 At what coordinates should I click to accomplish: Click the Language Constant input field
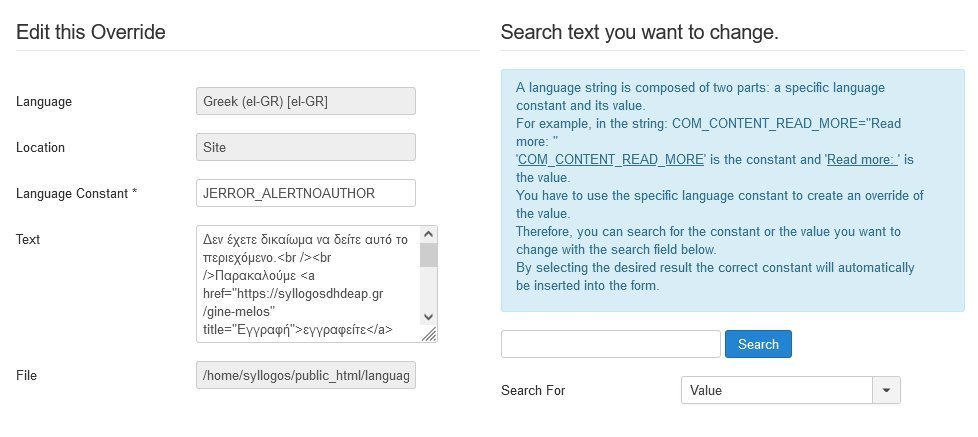(306, 193)
